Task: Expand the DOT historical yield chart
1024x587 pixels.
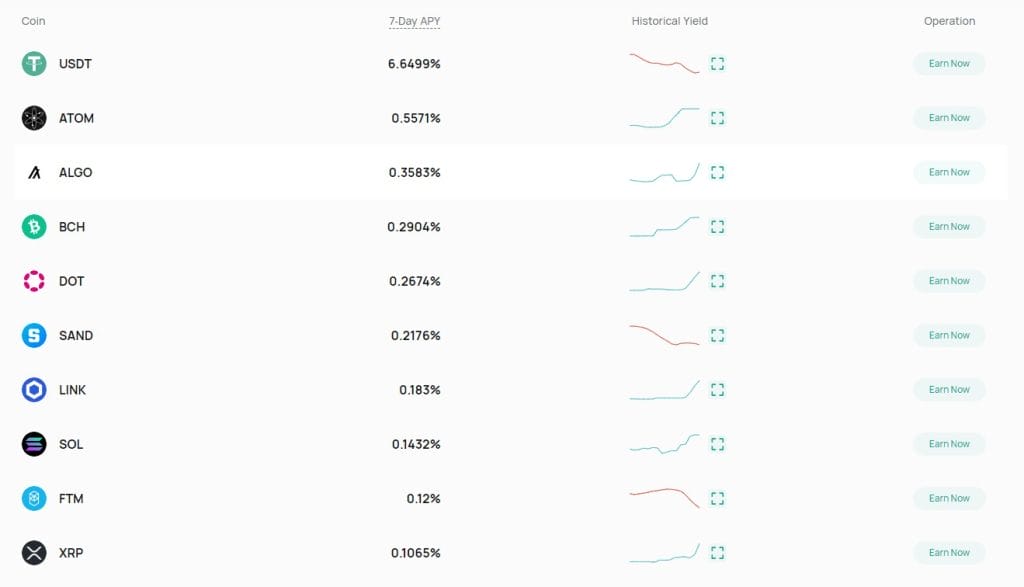Action: click(717, 281)
